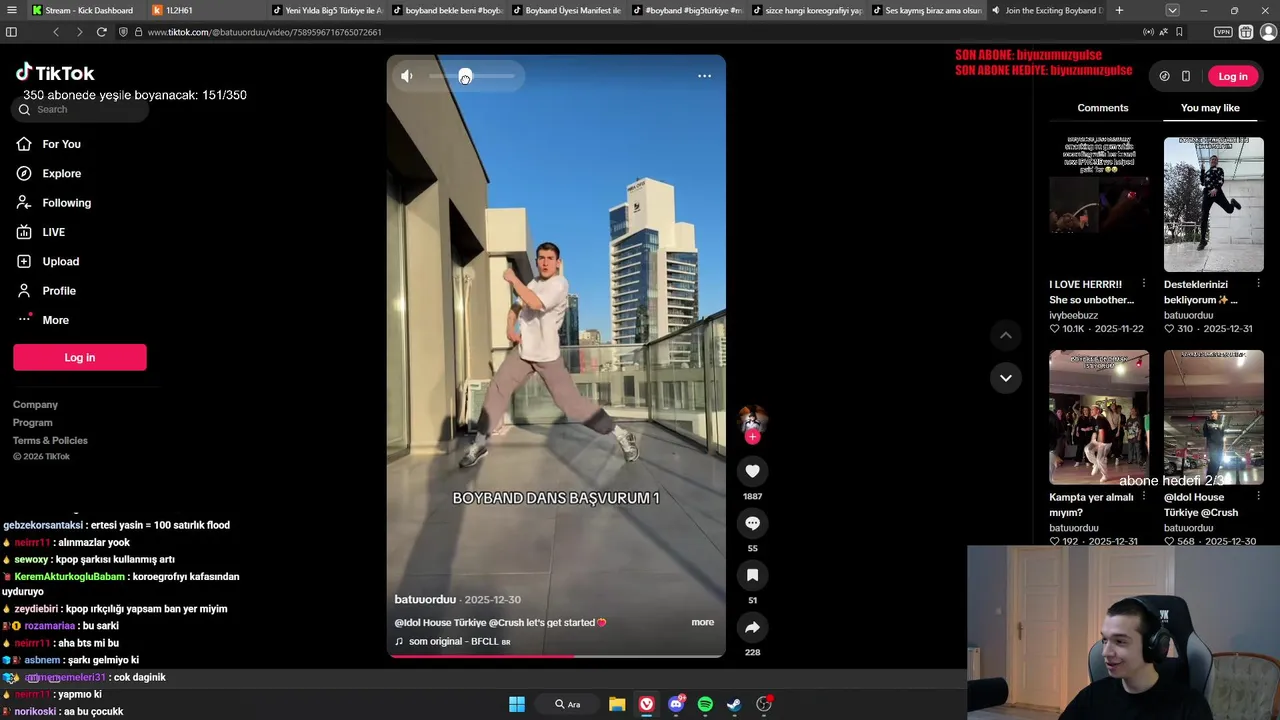This screenshot has height=720, width=1280.
Task: Bookmark this page in browser
Action: click(1179, 32)
